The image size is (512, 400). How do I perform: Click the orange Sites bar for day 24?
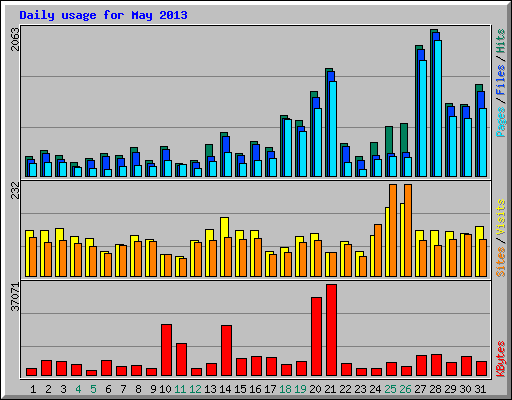(378, 250)
